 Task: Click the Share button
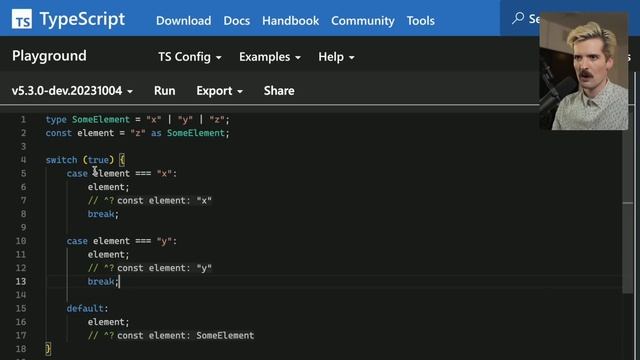279,91
